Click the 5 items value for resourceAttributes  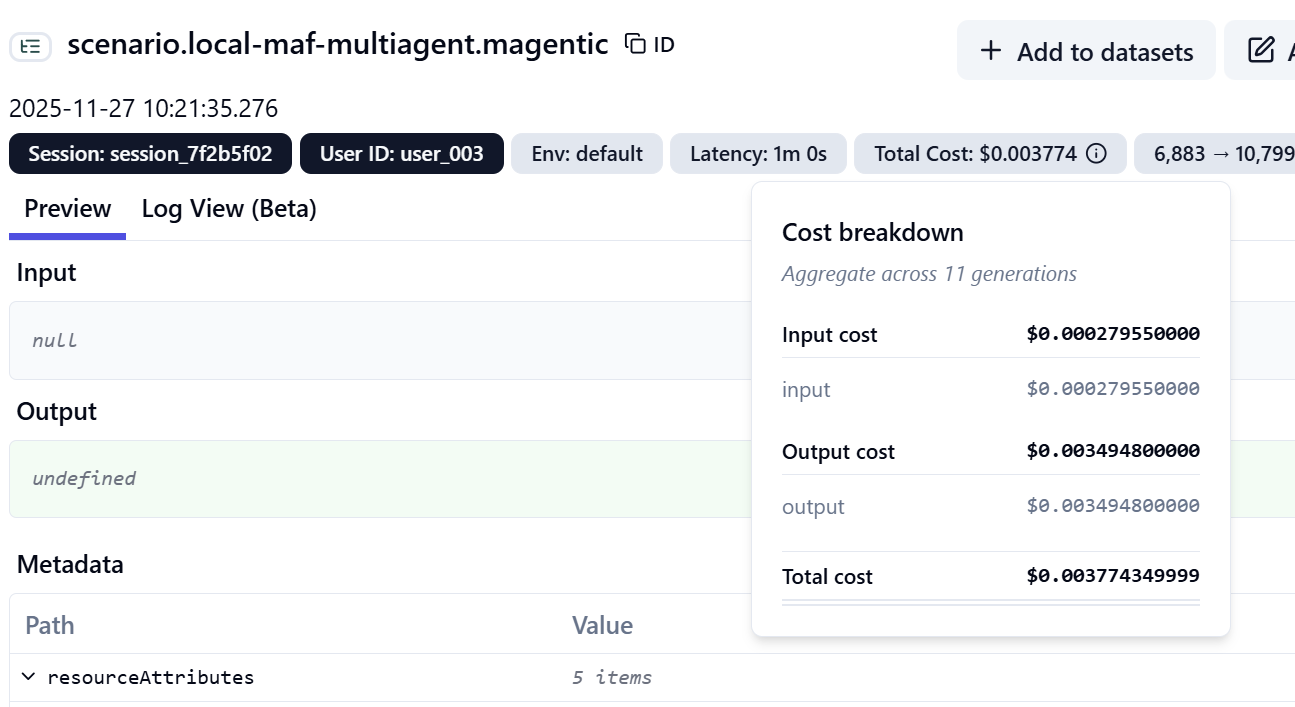click(611, 677)
